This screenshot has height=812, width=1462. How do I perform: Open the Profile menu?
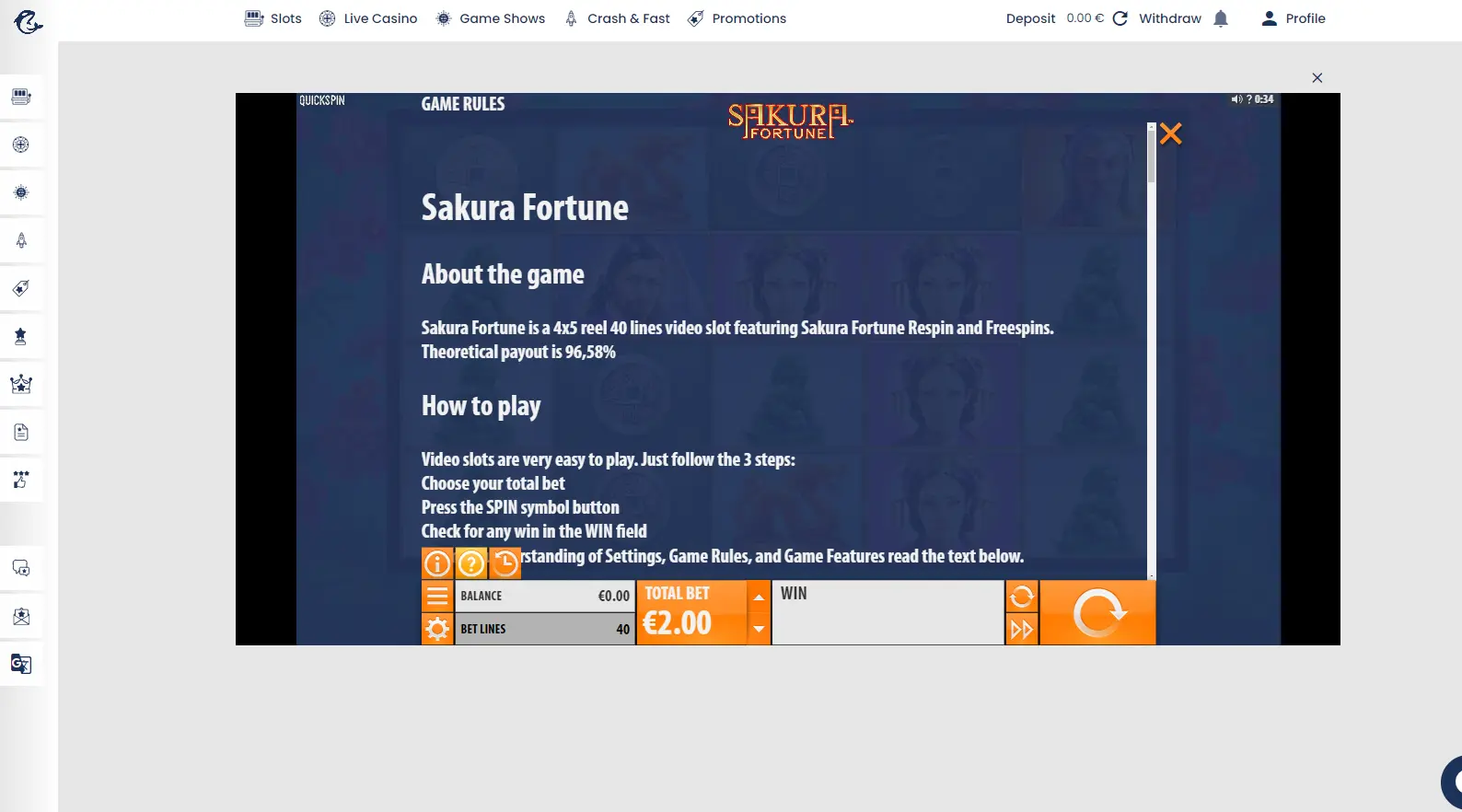coord(1294,18)
